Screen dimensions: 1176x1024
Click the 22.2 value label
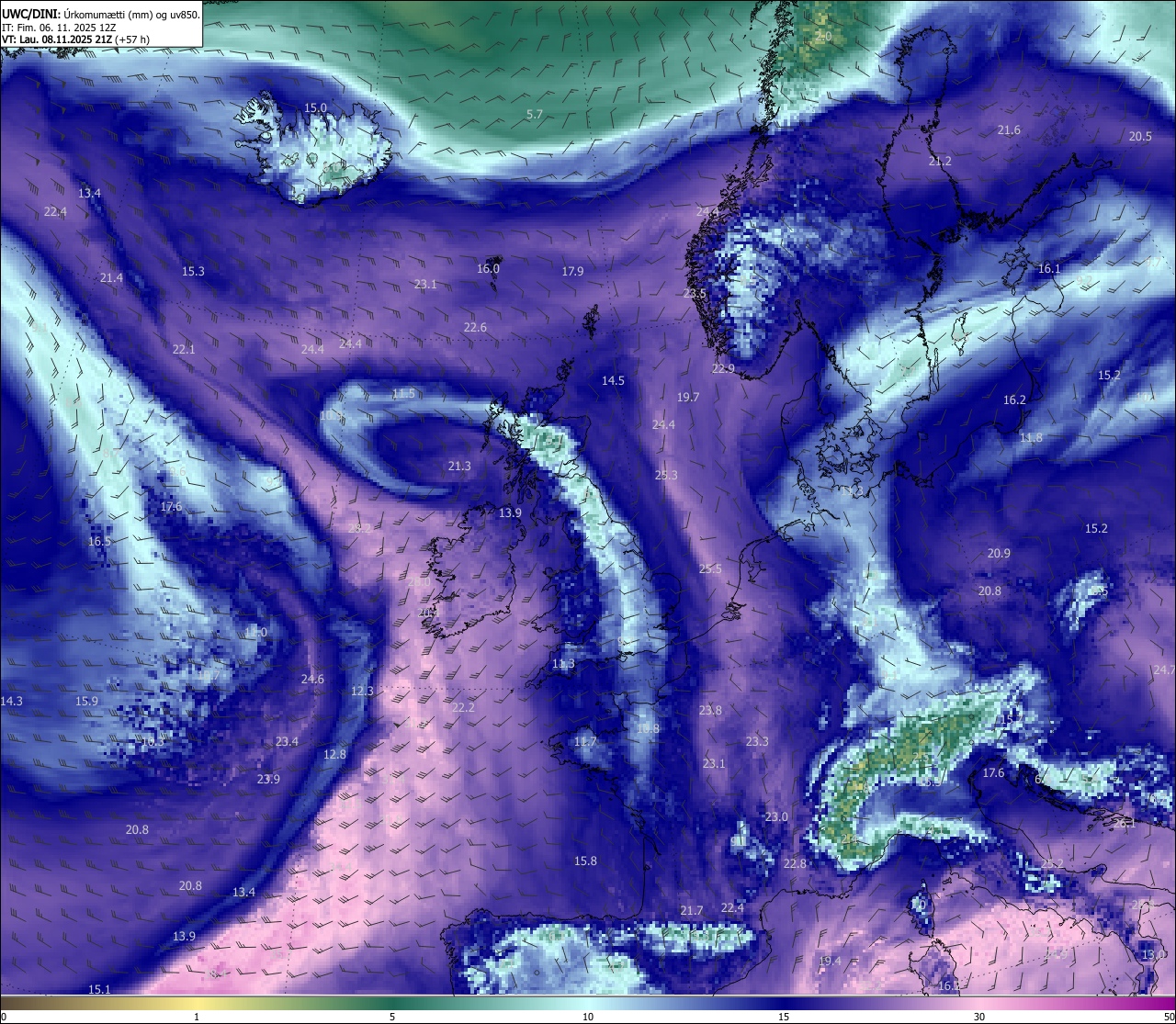point(463,707)
